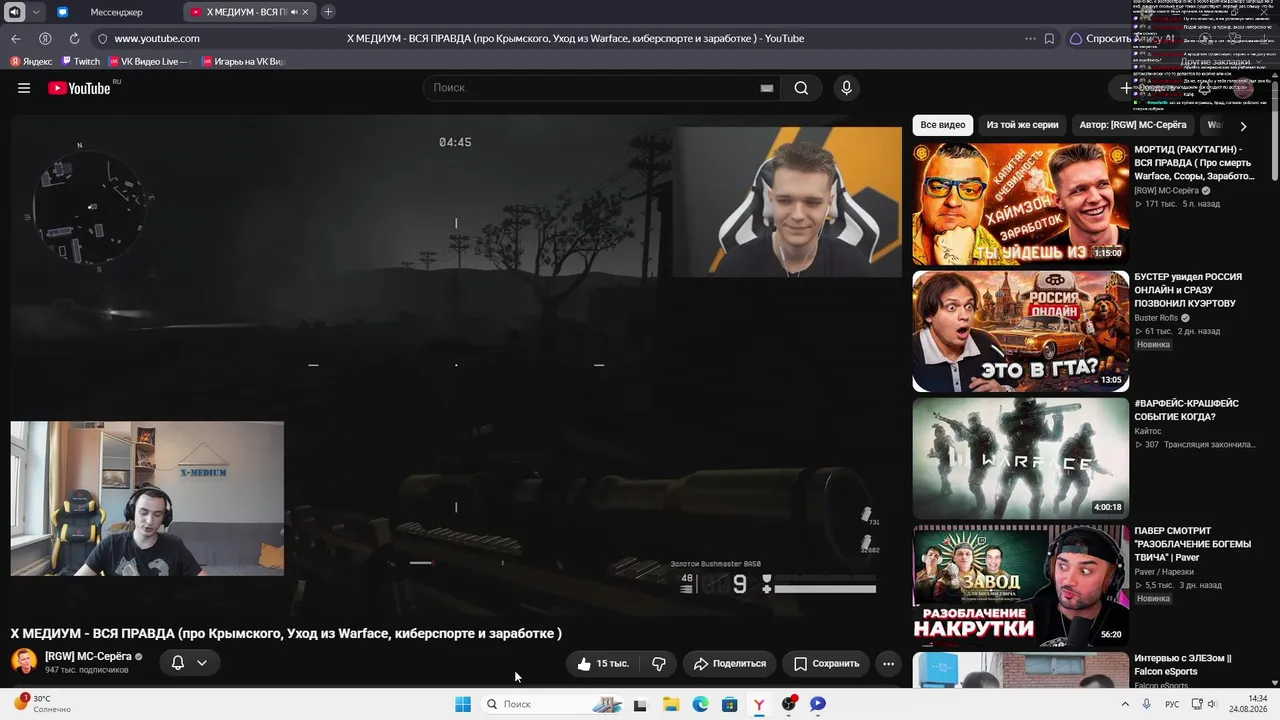1280x720 pixels.
Task: Open the weather widget showing 30°C
Action: click(41, 704)
